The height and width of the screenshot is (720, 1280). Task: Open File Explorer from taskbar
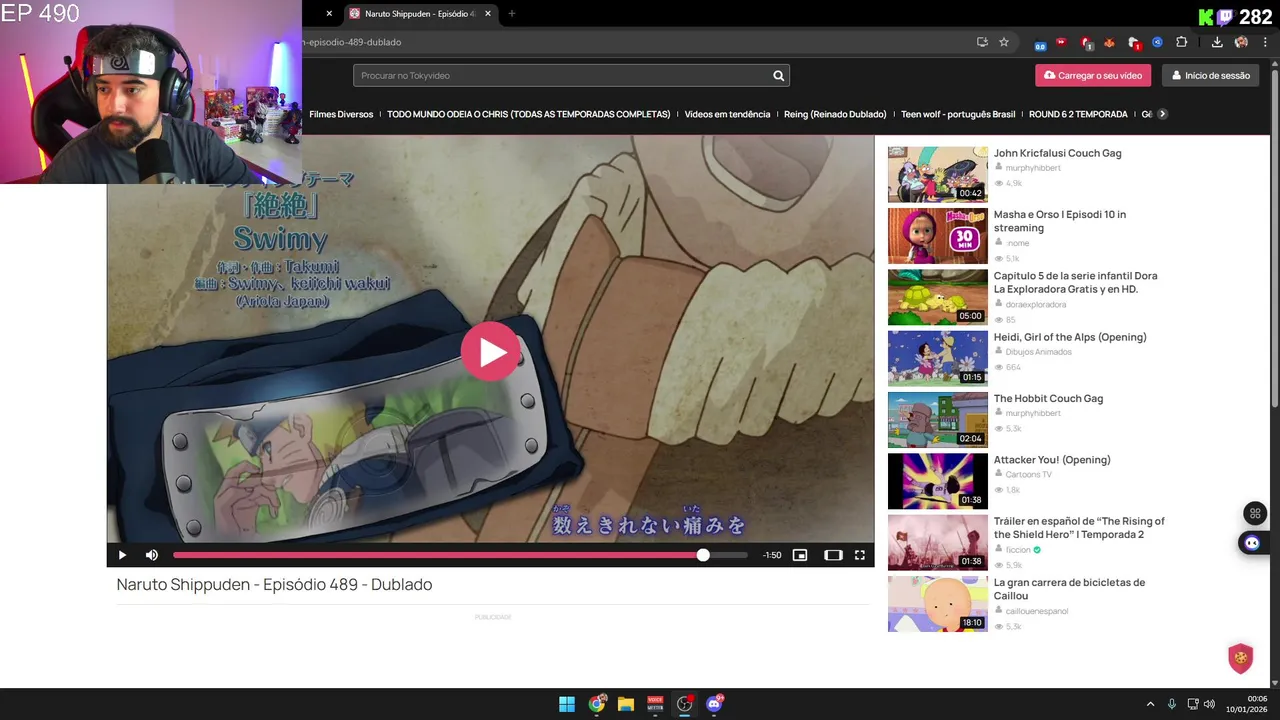pos(626,704)
